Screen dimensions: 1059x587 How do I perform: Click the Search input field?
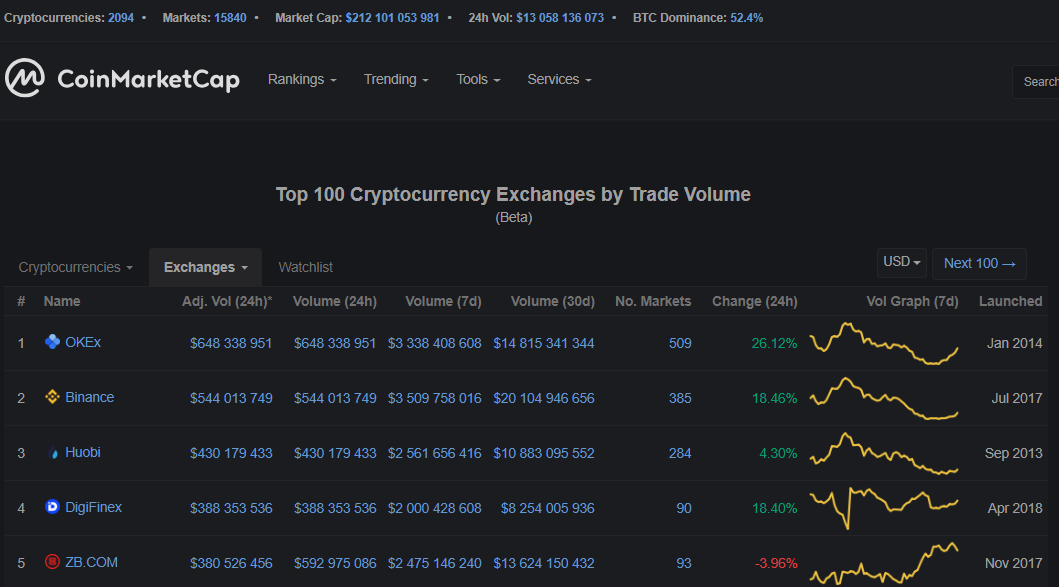(x=1035, y=82)
